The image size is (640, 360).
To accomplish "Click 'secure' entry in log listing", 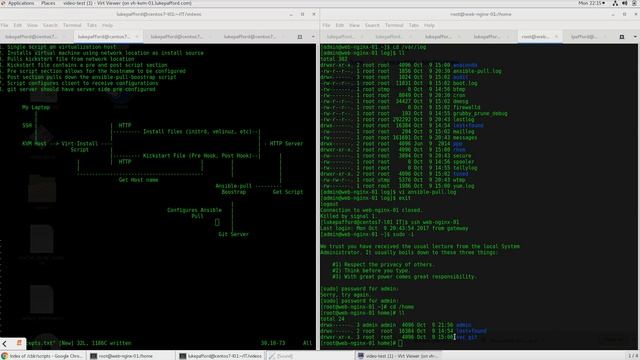I will pyautogui.click(x=462, y=156).
